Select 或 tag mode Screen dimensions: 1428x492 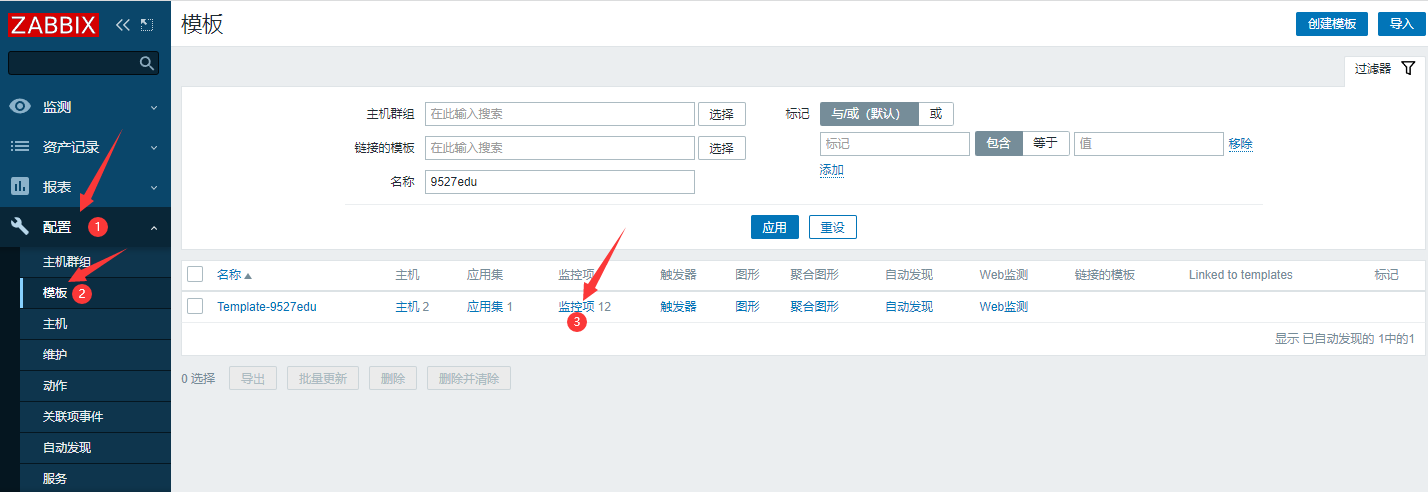click(936, 114)
